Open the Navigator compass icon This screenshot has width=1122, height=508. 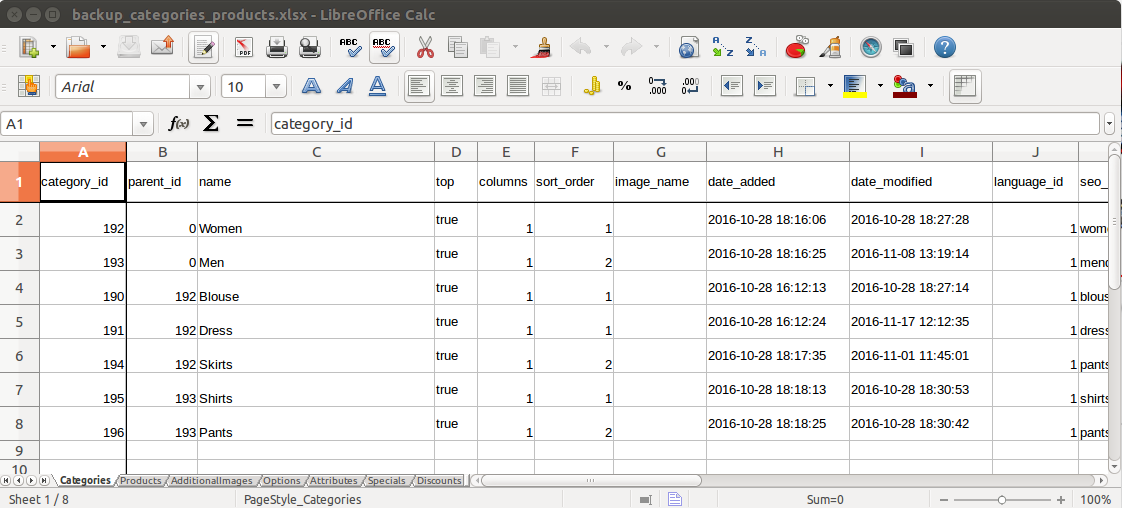click(x=871, y=47)
